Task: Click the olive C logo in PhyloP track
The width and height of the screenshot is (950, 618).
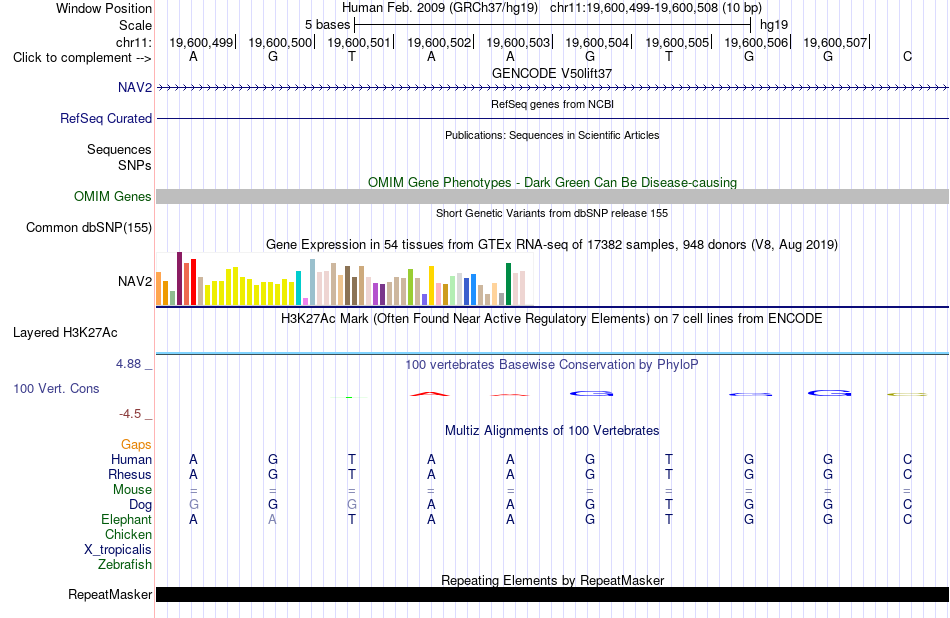Action: coord(907,394)
